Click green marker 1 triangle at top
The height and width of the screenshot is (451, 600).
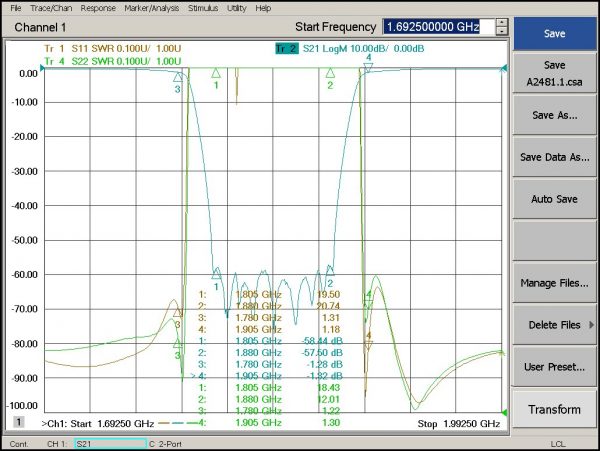216,73
